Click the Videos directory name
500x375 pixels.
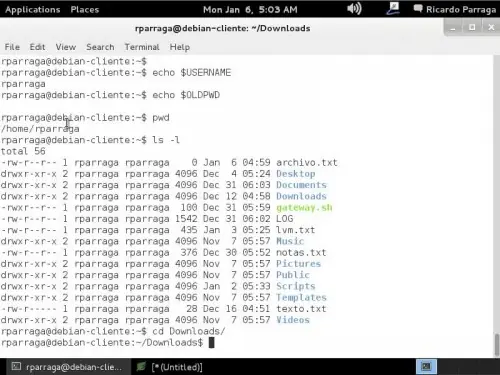click(x=293, y=320)
